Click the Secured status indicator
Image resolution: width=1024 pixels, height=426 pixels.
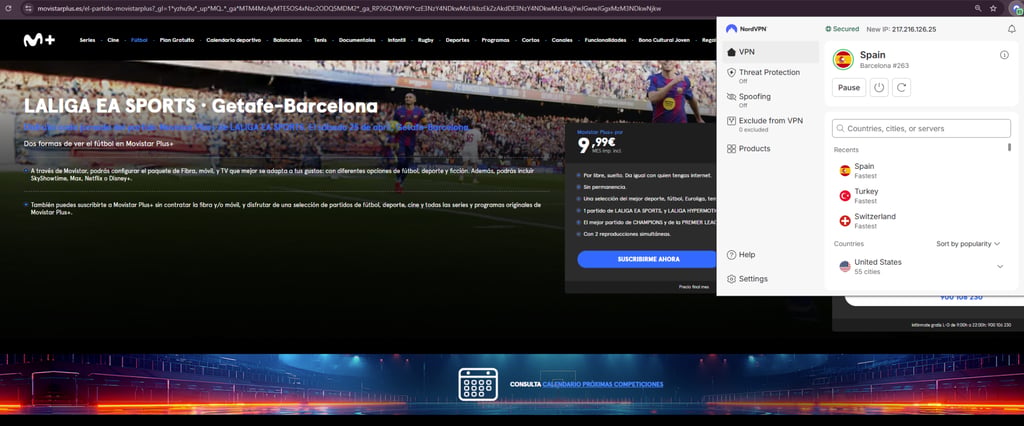point(842,29)
